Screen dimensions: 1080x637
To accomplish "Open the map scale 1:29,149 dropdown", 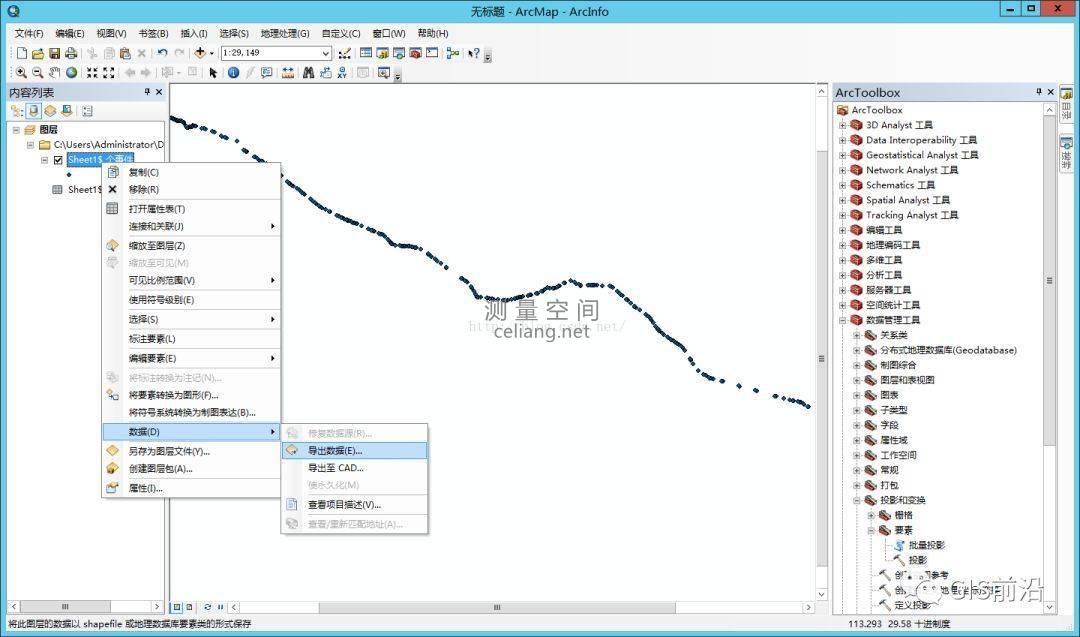I will click(326, 53).
